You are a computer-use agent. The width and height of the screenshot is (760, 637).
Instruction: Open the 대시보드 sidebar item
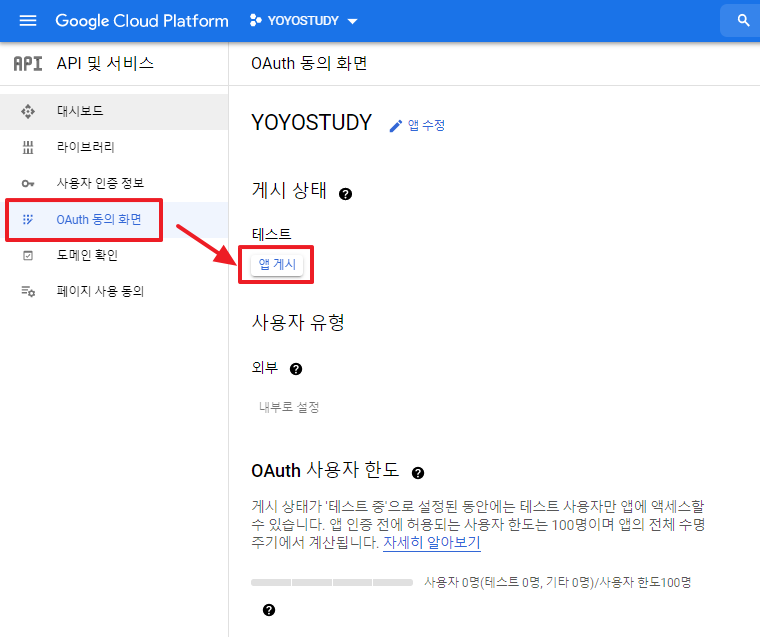pyautogui.click(x=114, y=111)
